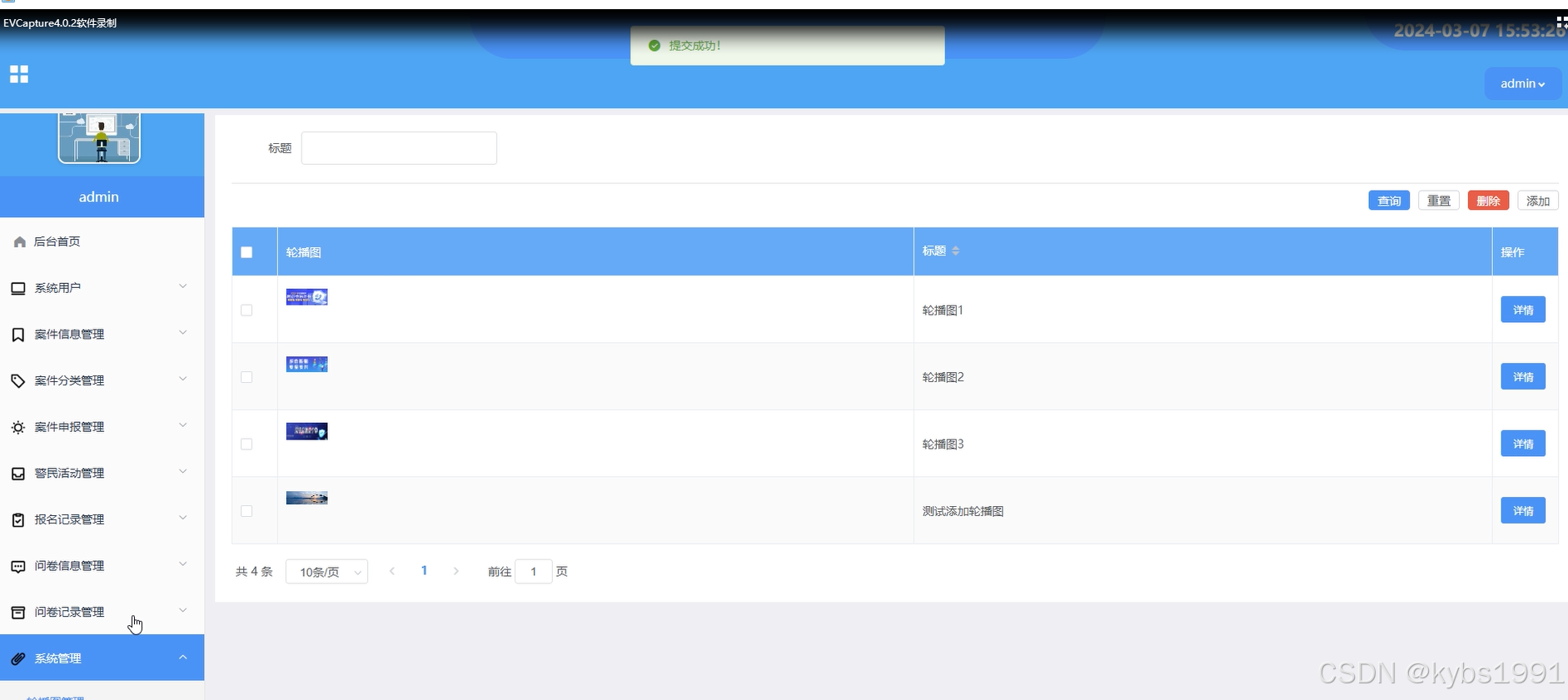Check the checkbox for row 轮播图3
This screenshot has height=700, width=1568.
(246, 444)
